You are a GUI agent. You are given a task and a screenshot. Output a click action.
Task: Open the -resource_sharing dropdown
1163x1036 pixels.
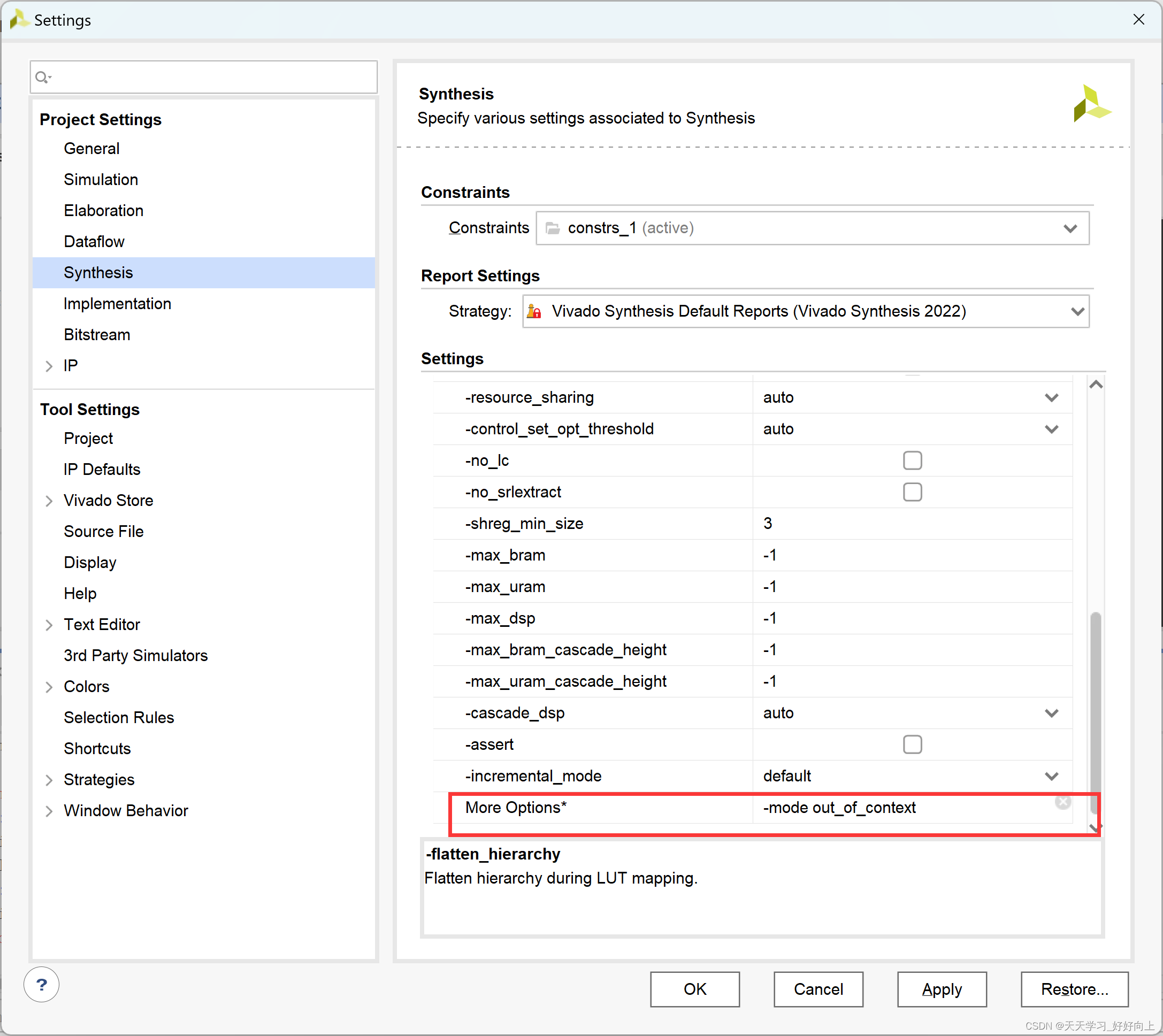(1051, 397)
